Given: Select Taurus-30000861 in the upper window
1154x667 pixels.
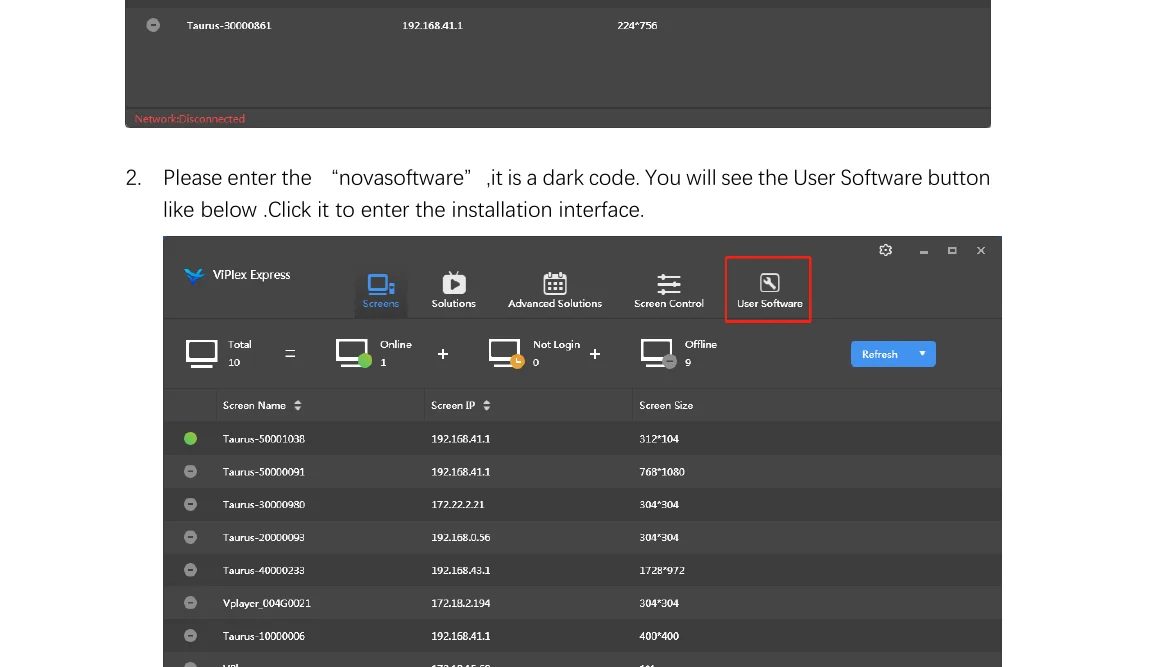Looking at the screenshot, I should [229, 26].
